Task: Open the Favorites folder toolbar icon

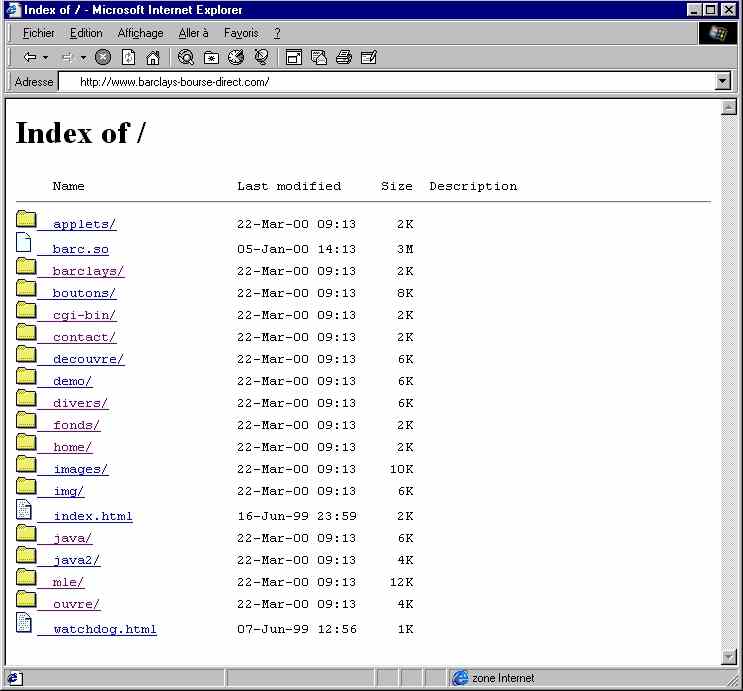Action: (x=211, y=57)
